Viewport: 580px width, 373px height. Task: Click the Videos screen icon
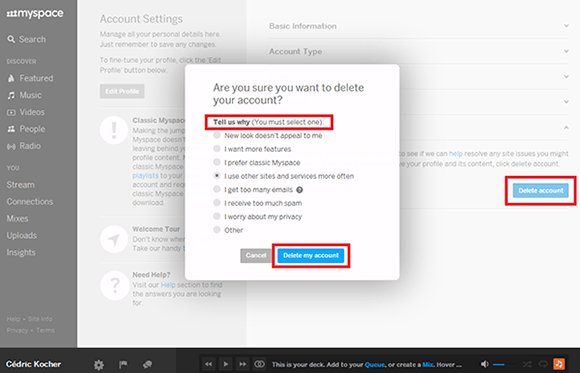[x=11, y=112]
